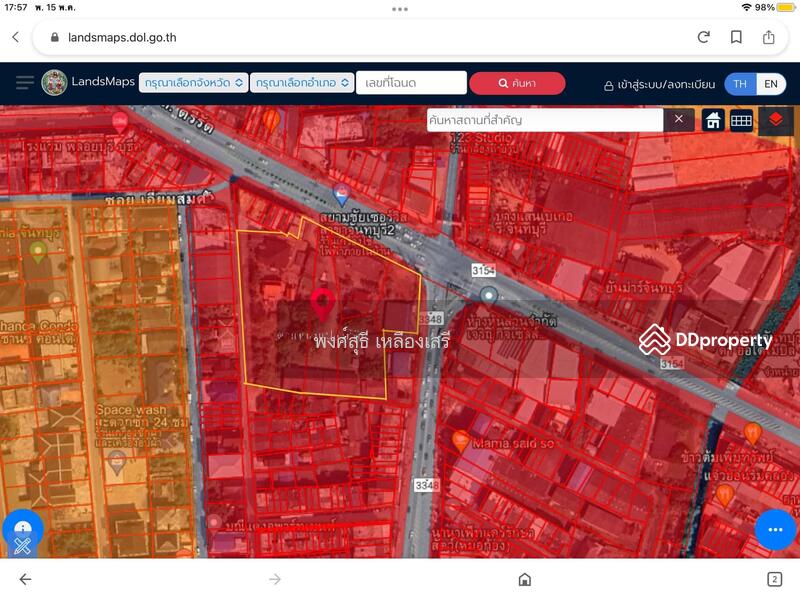
Task: Click the map layers icon
Action: point(775,120)
